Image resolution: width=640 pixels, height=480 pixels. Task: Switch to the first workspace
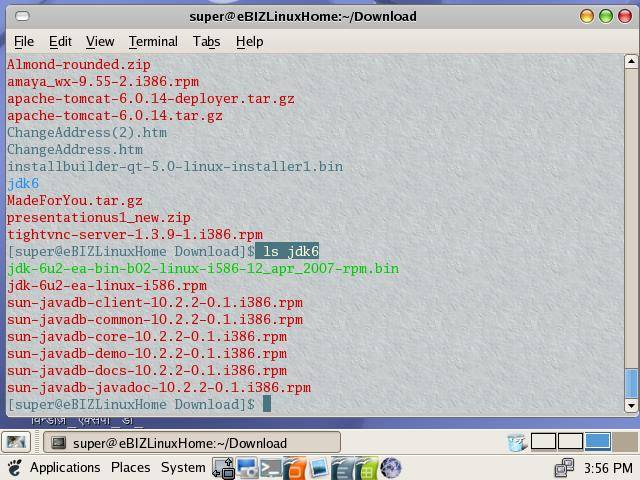coord(543,442)
